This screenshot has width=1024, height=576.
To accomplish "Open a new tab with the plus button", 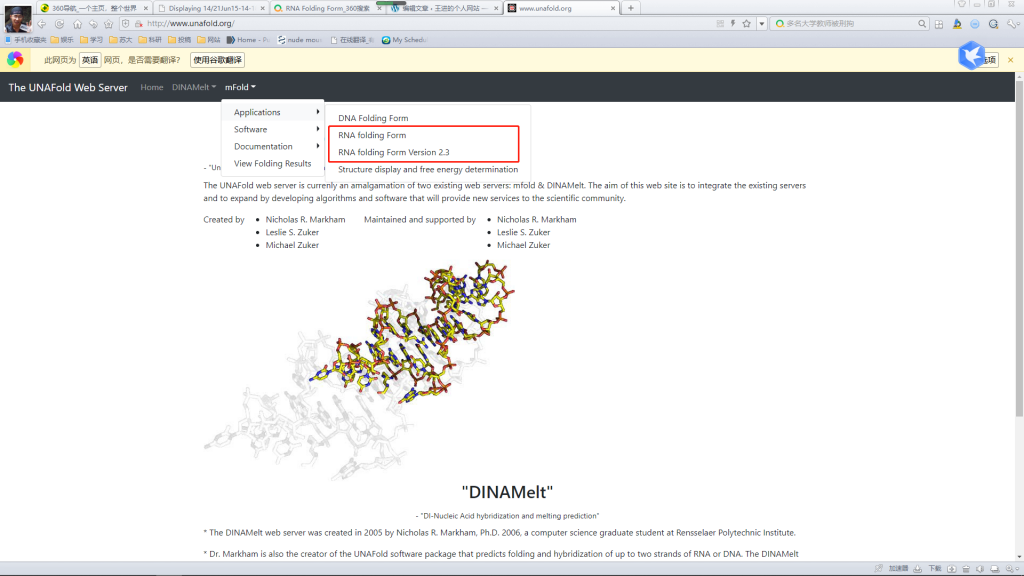I will (630, 8).
